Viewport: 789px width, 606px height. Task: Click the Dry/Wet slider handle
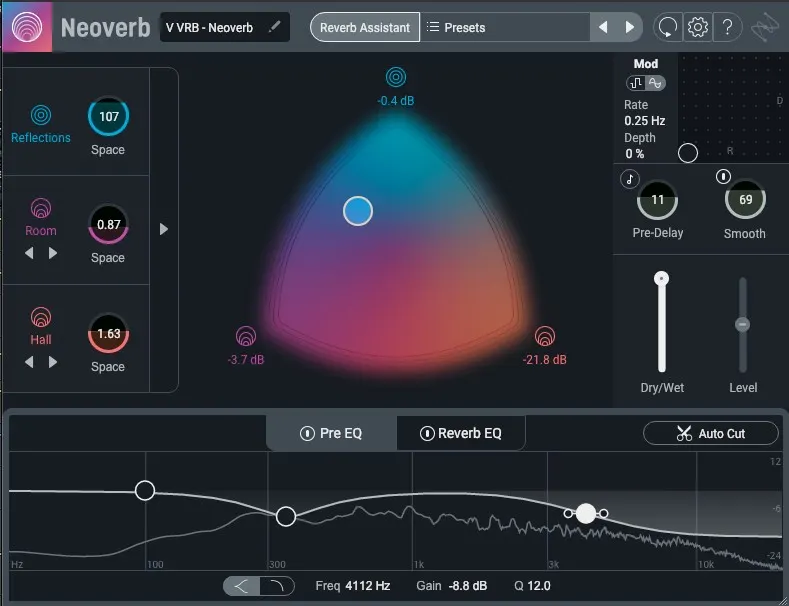point(661,278)
